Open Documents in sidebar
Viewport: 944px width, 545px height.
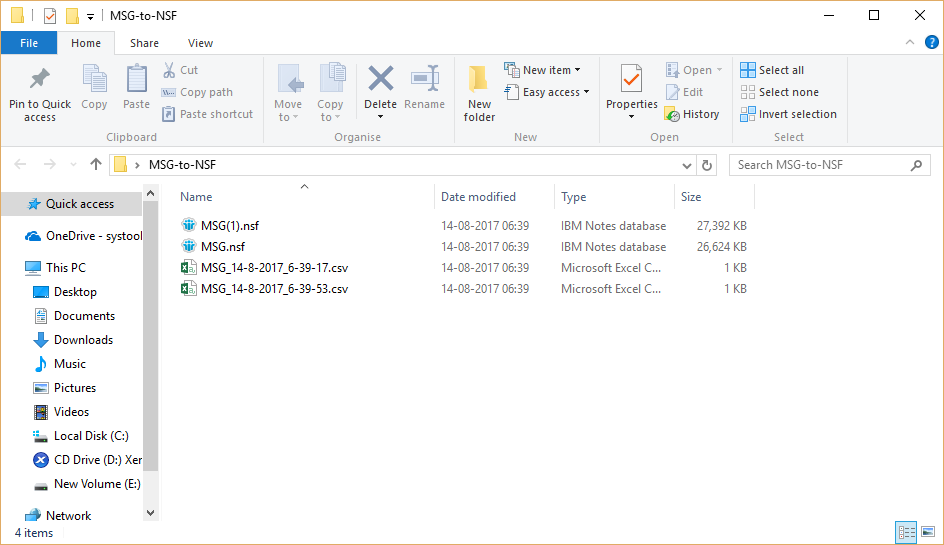(x=72, y=316)
